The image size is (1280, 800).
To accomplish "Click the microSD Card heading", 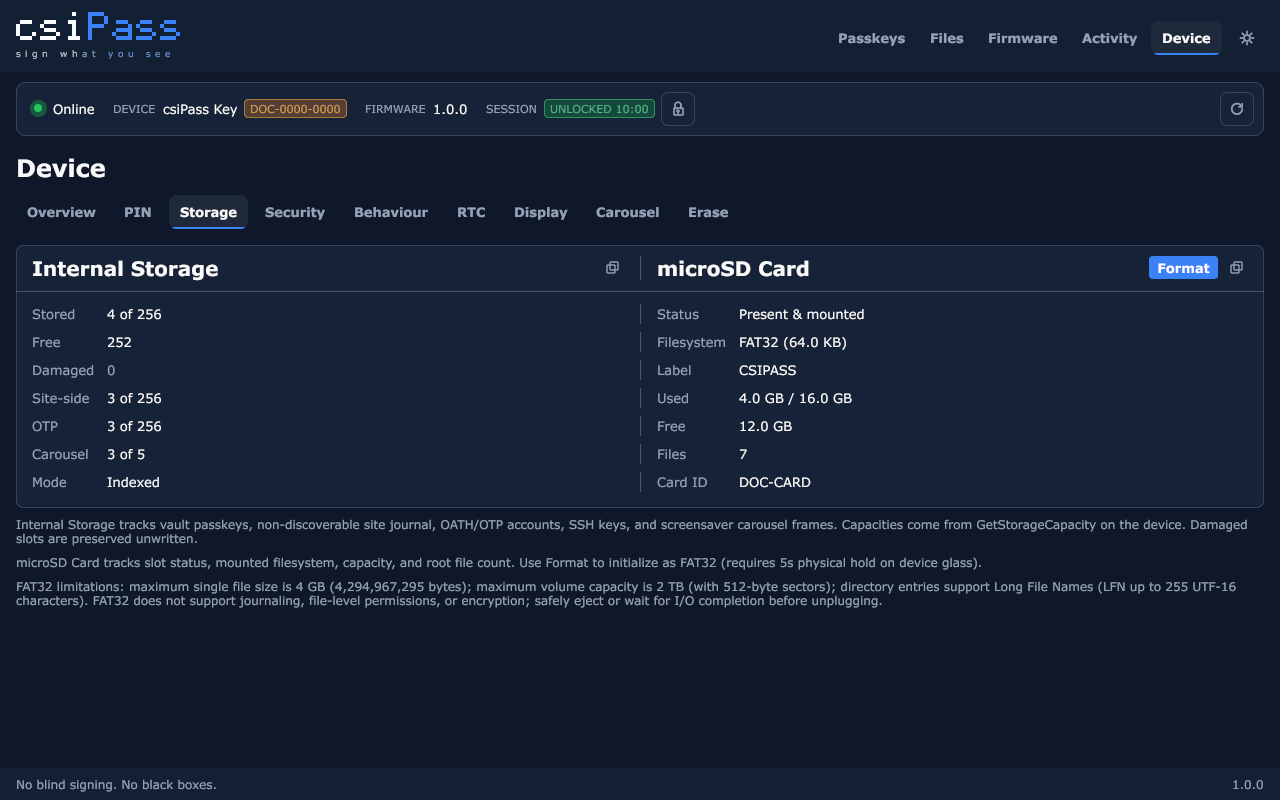I will 733,268.
